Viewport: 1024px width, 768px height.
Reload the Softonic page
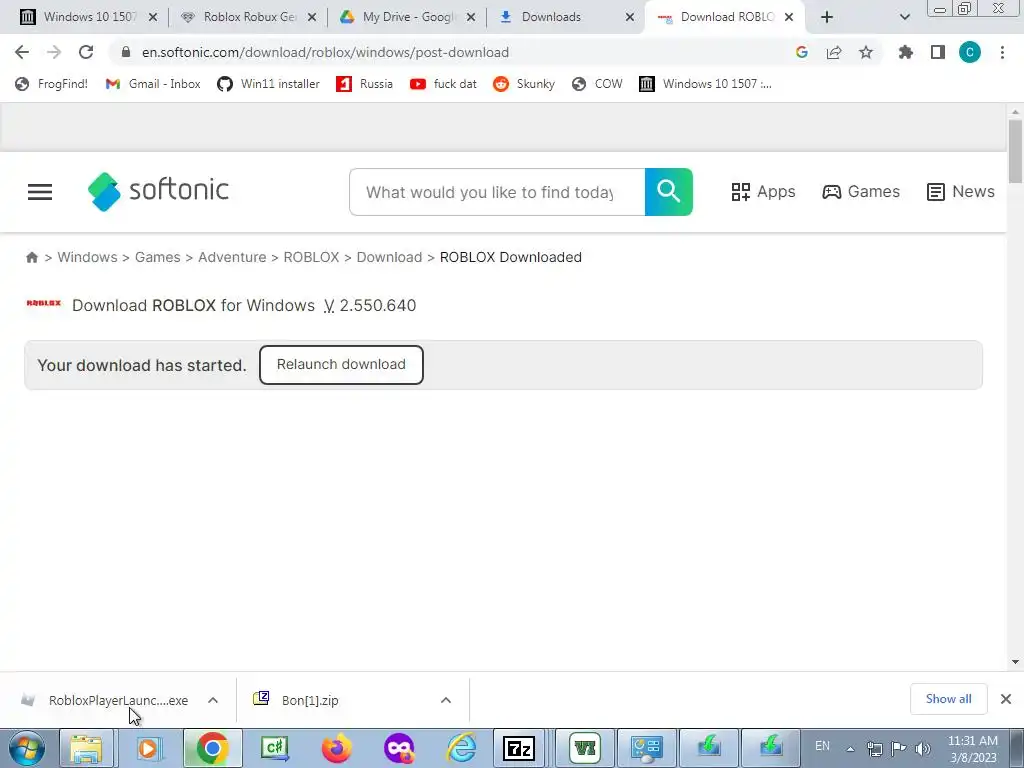(x=86, y=52)
